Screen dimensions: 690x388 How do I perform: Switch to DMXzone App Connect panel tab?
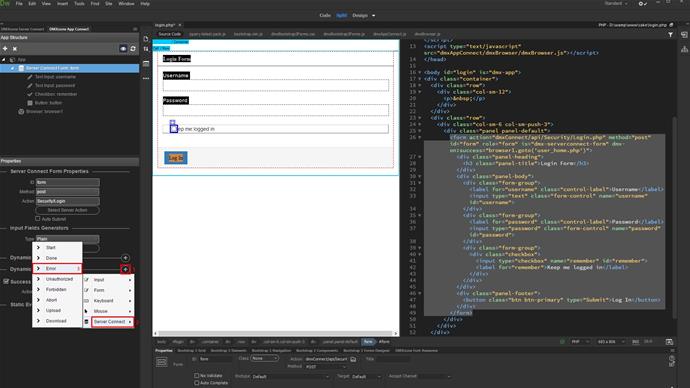tap(69, 29)
